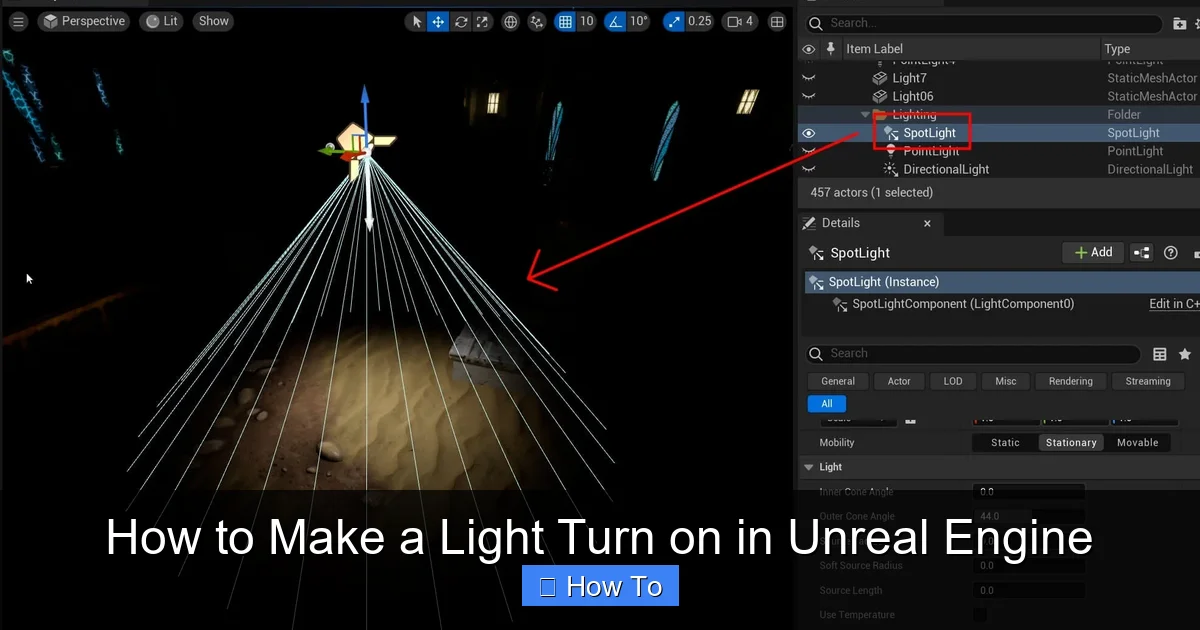1200x630 pixels.
Task: Click the green Add component button
Action: [x=1092, y=252]
